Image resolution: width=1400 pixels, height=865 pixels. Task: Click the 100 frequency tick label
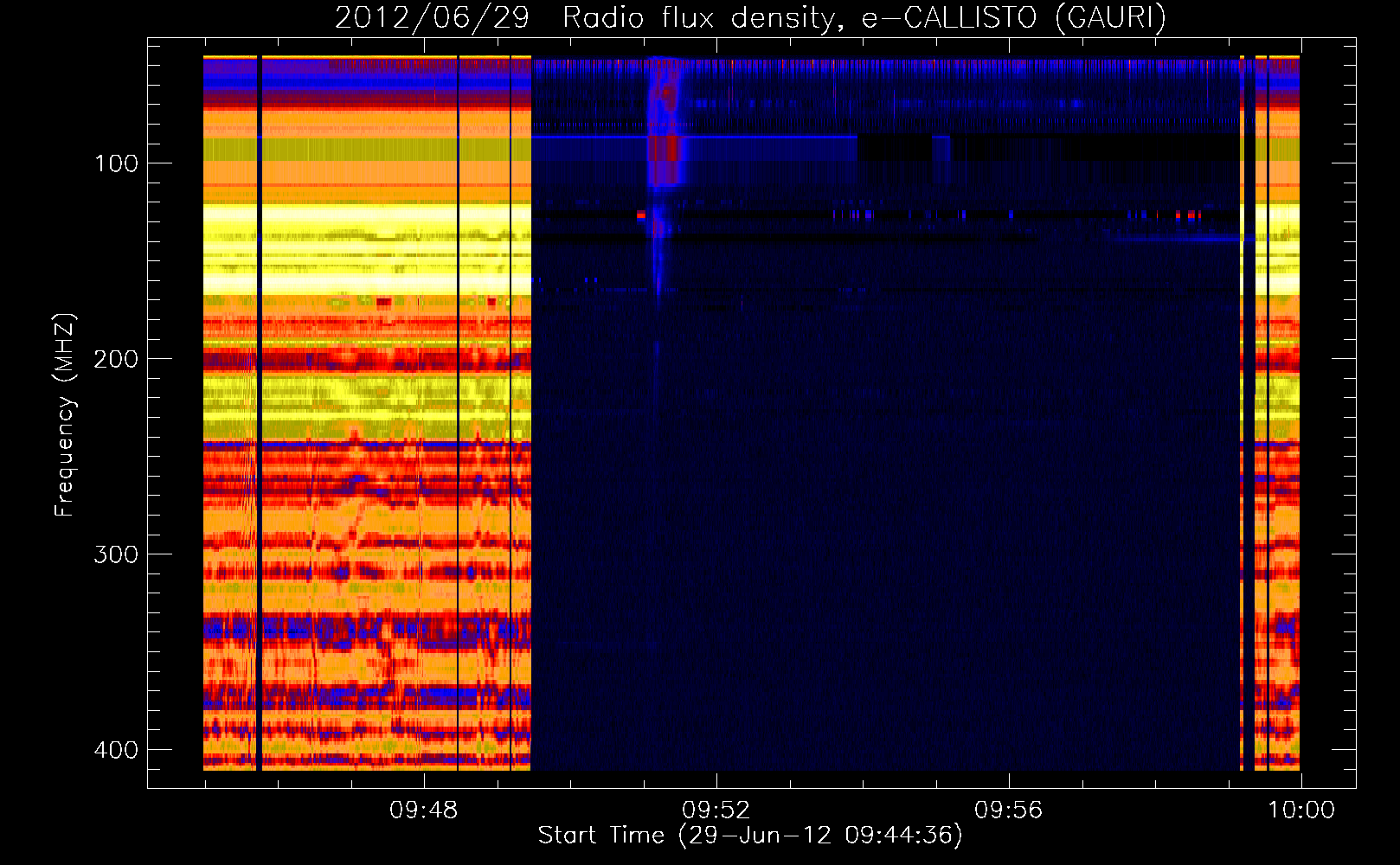pos(116,163)
